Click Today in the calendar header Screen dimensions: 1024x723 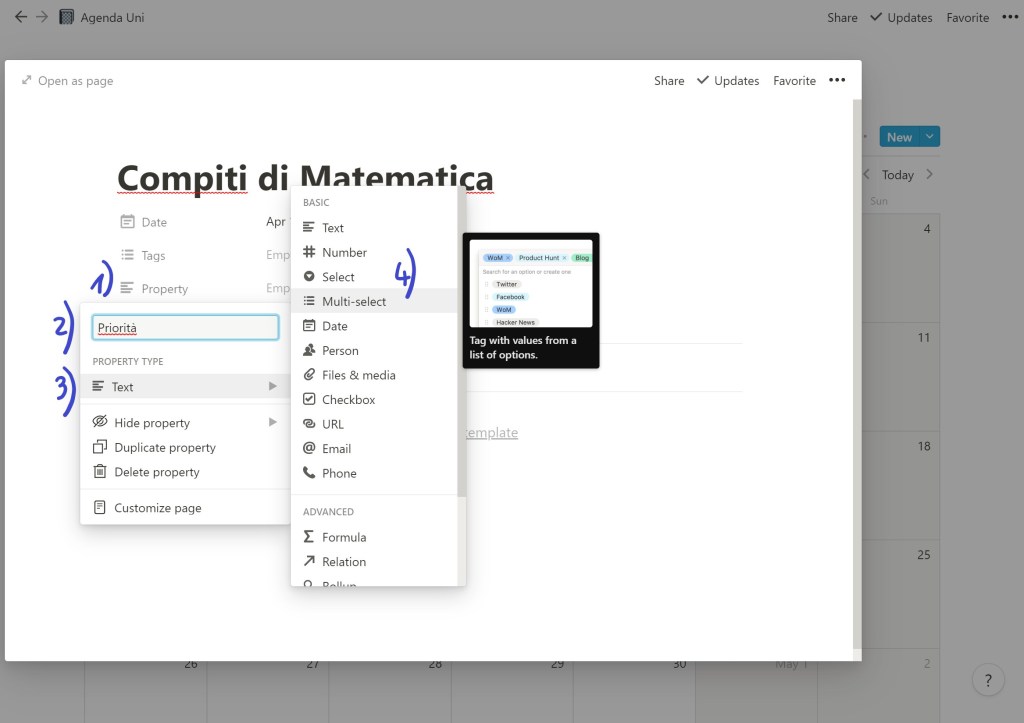coord(897,175)
